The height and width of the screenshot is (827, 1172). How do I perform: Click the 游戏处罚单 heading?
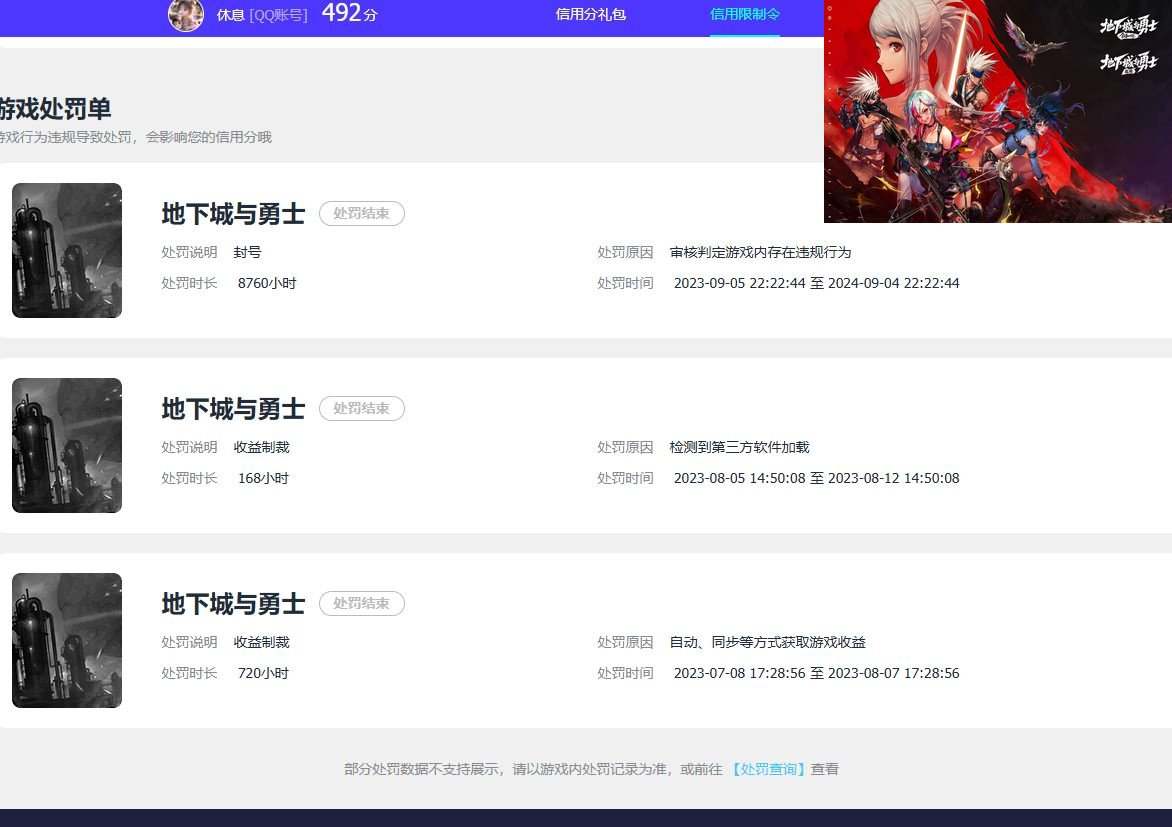[55, 109]
